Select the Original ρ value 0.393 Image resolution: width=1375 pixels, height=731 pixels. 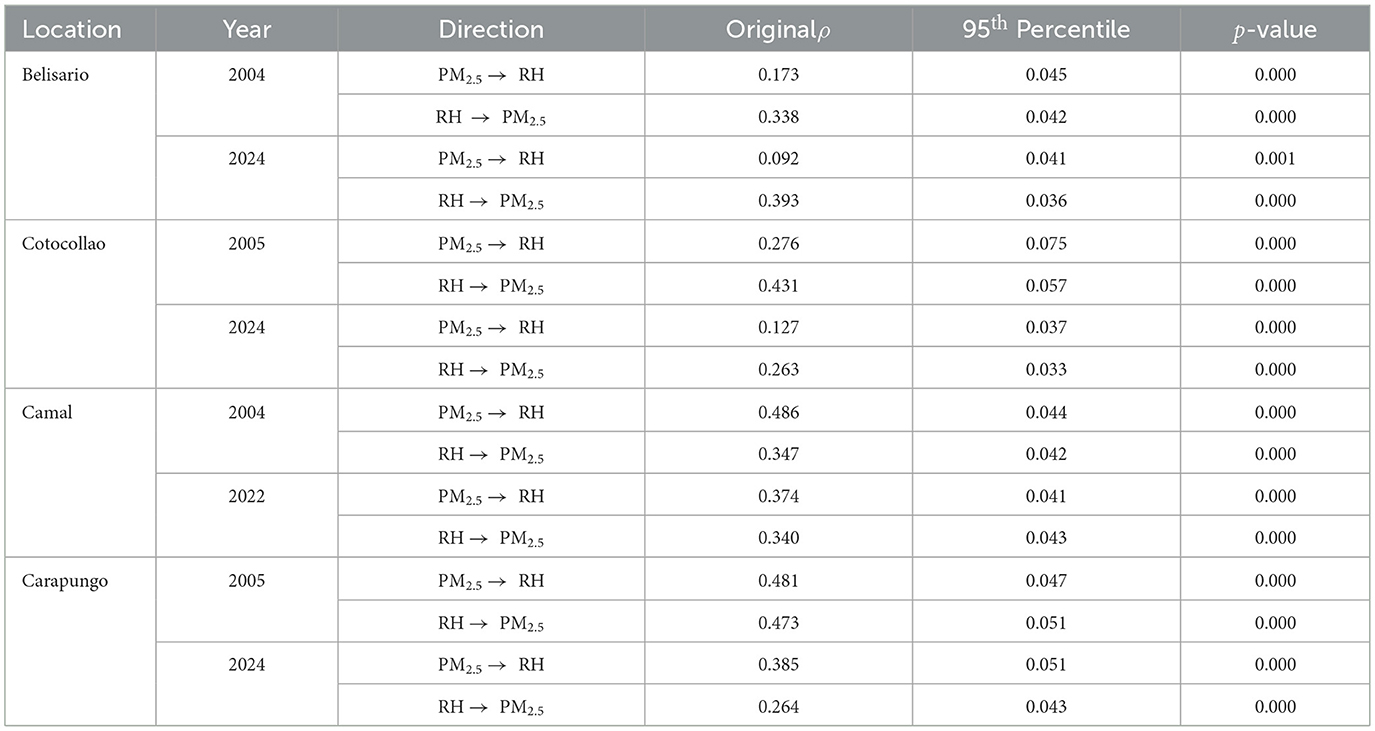click(778, 201)
